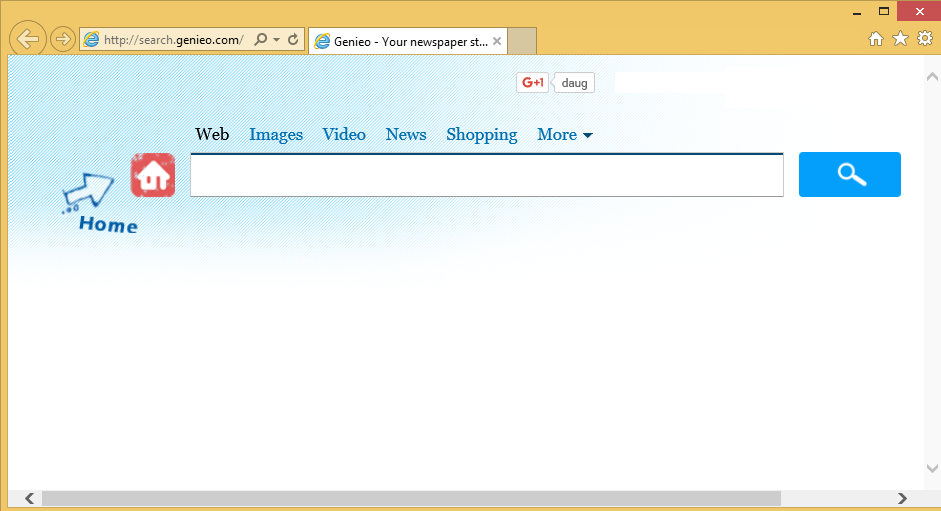The width and height of the screenshot is (941, 511).
Task: Click the blue arrow Home logo
Action: (101, 203)
